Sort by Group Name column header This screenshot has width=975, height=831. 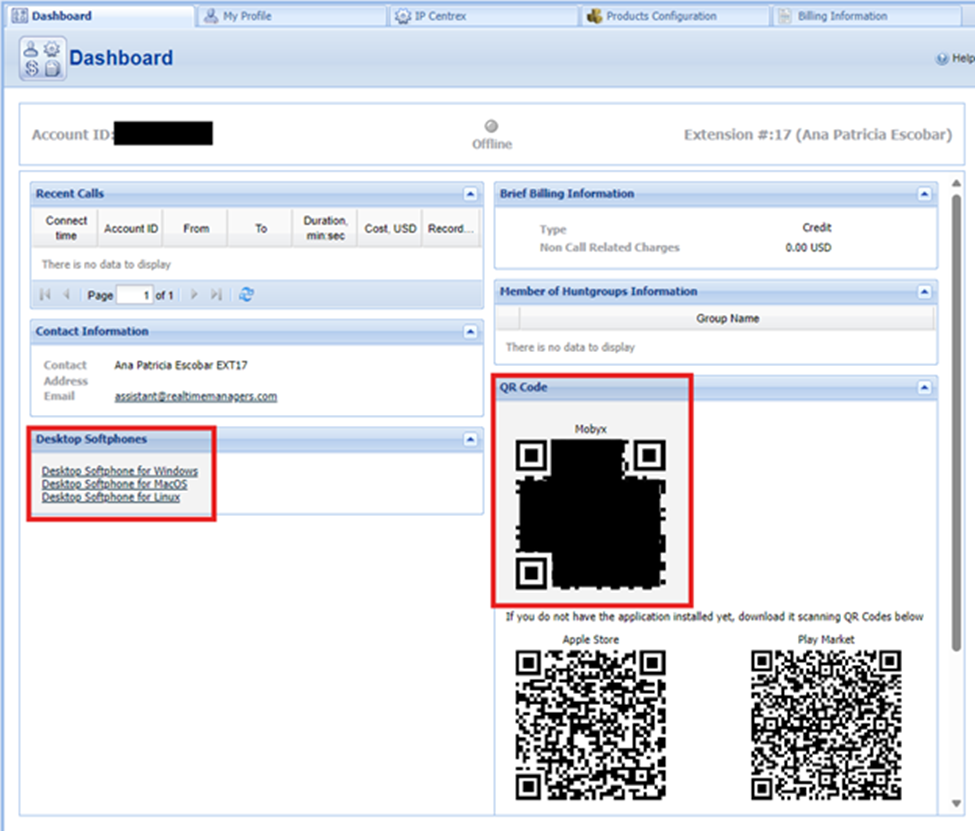[727, 318]
